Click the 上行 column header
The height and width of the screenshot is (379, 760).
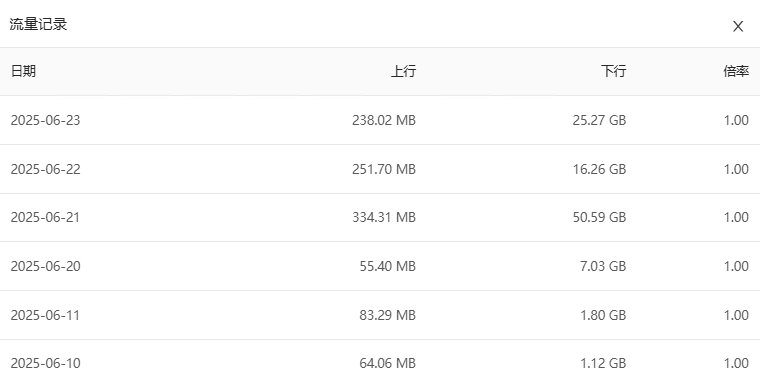point(403,71)
